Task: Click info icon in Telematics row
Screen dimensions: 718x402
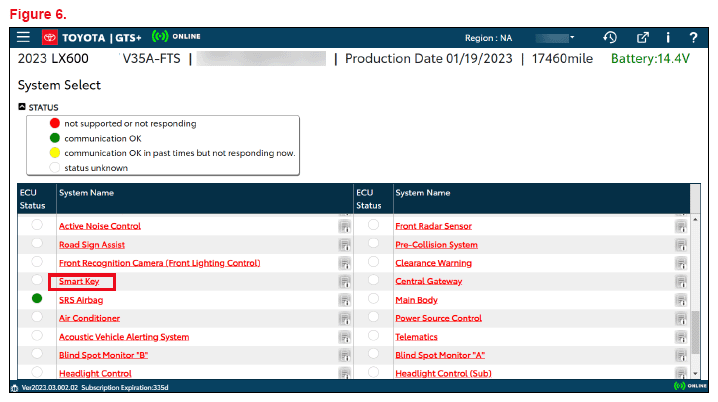Action: (x=681, y=337)
